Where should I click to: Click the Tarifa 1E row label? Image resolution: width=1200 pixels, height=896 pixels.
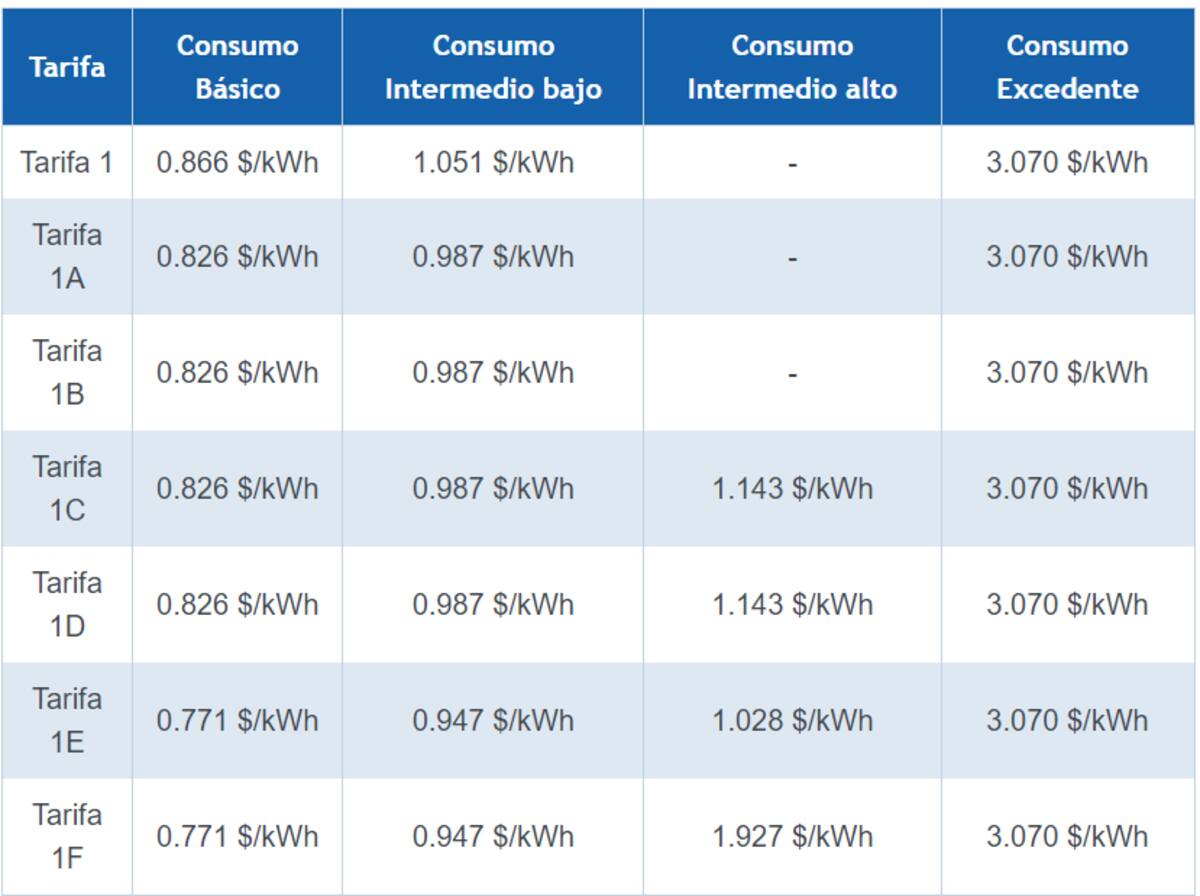click(67, 720)
